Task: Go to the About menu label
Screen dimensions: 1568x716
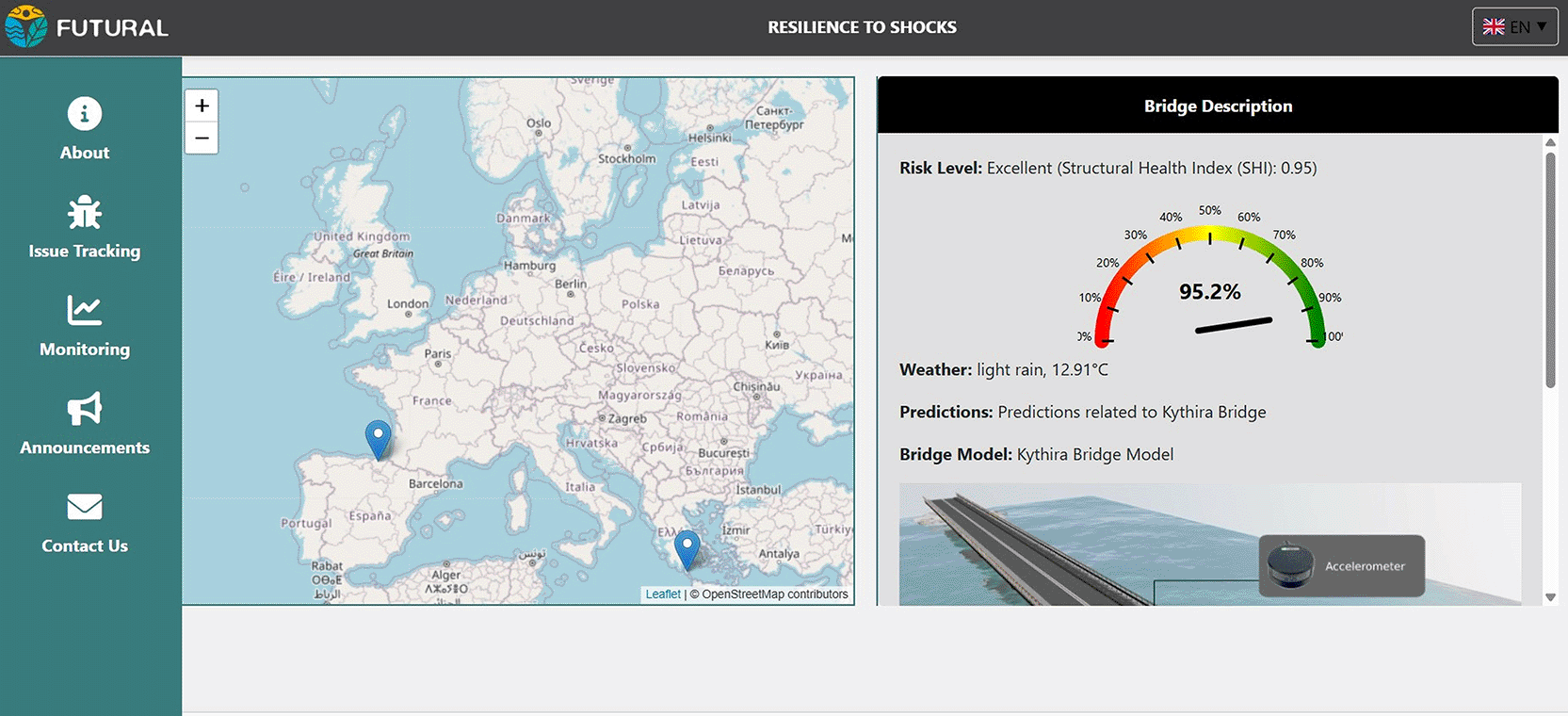Action: [85, 153]
